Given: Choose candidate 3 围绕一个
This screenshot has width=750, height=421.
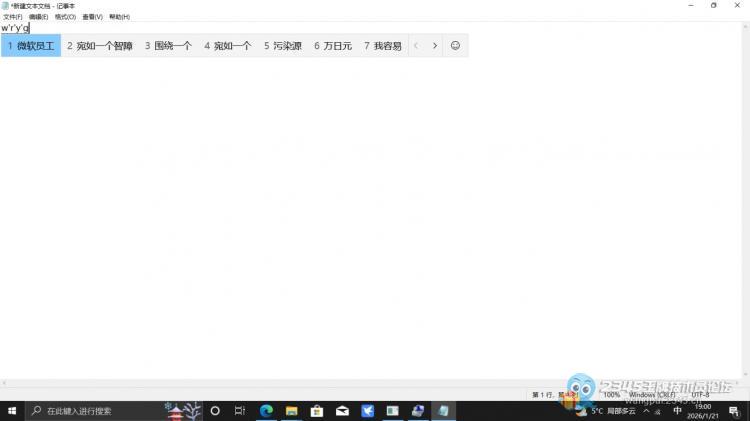Looking at the screenshot, I should pos(168,46).
